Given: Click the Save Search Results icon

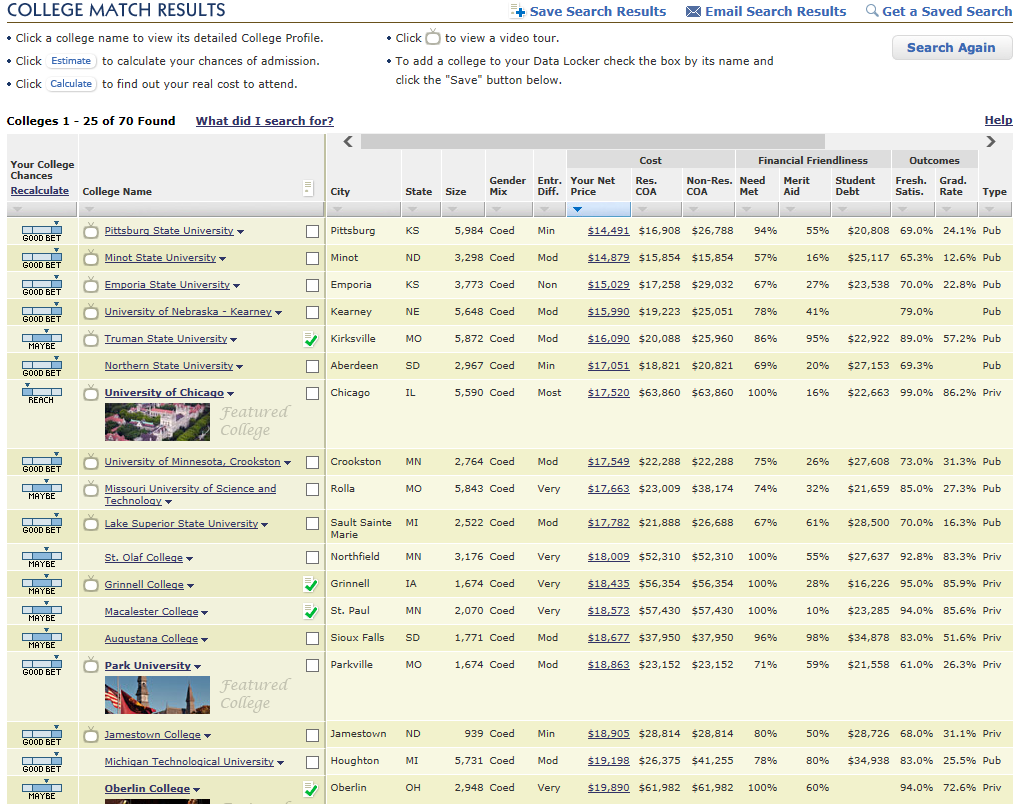Looking at the screenshot, I should click(x=517, y=11).
